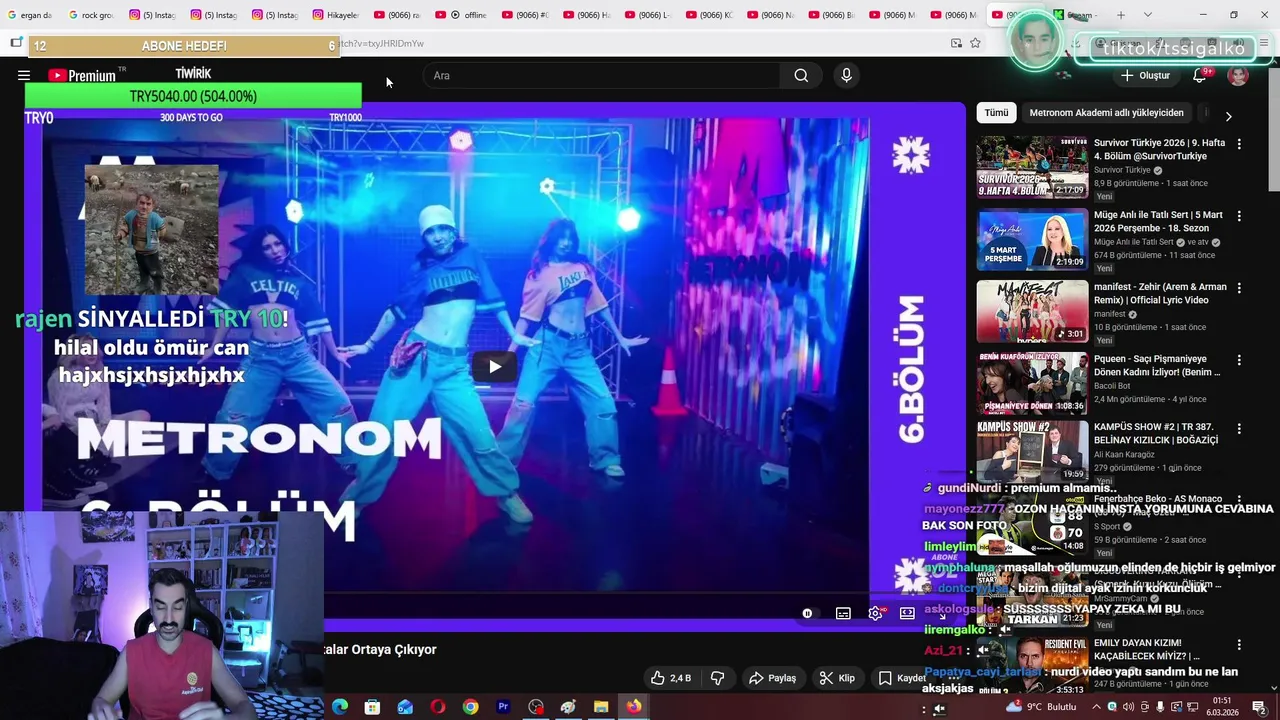Open File Explorer from taskbar
This screenshot has width=1280, height=720.
tap(601, 707)
